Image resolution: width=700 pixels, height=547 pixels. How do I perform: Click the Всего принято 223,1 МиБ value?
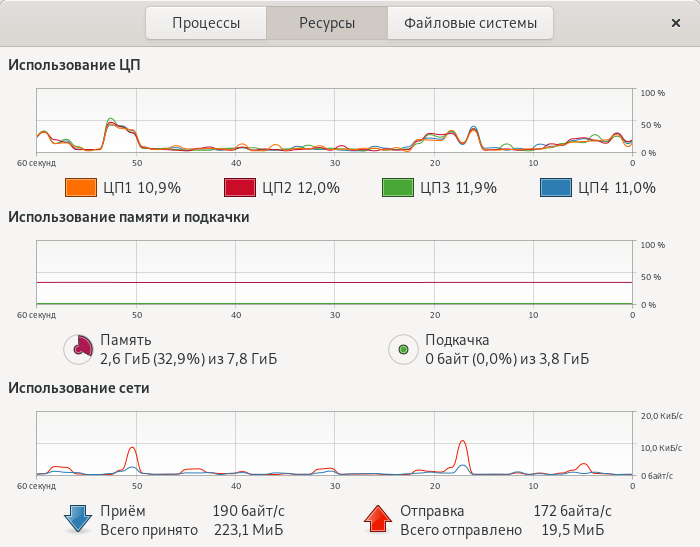(x=245, y=529)
